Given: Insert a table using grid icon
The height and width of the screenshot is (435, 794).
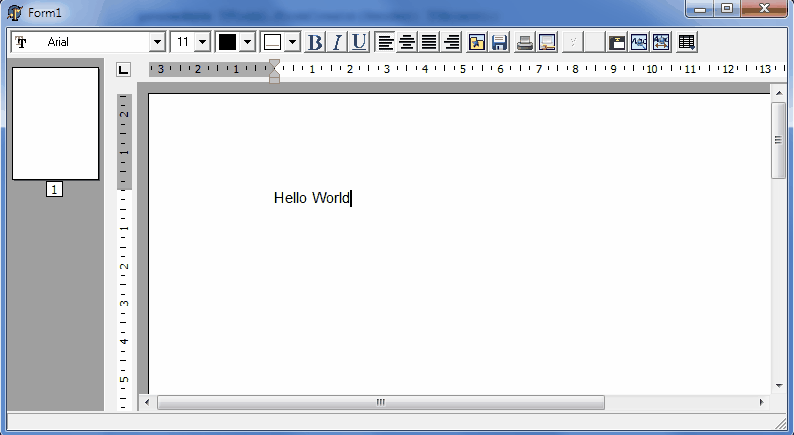Looking at the screenshot, I should tap(686, 42).
